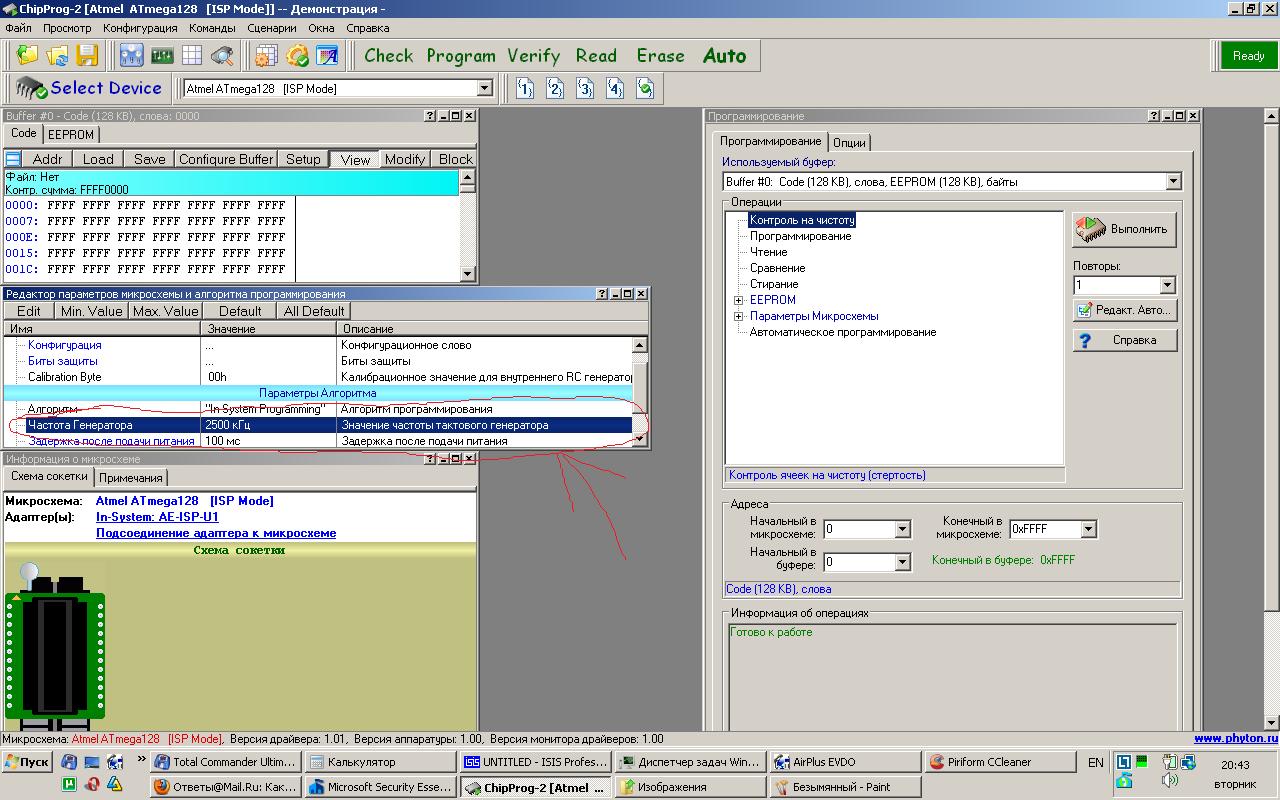Click the parameter editor scrollbar up arrow

coord(640,345)
